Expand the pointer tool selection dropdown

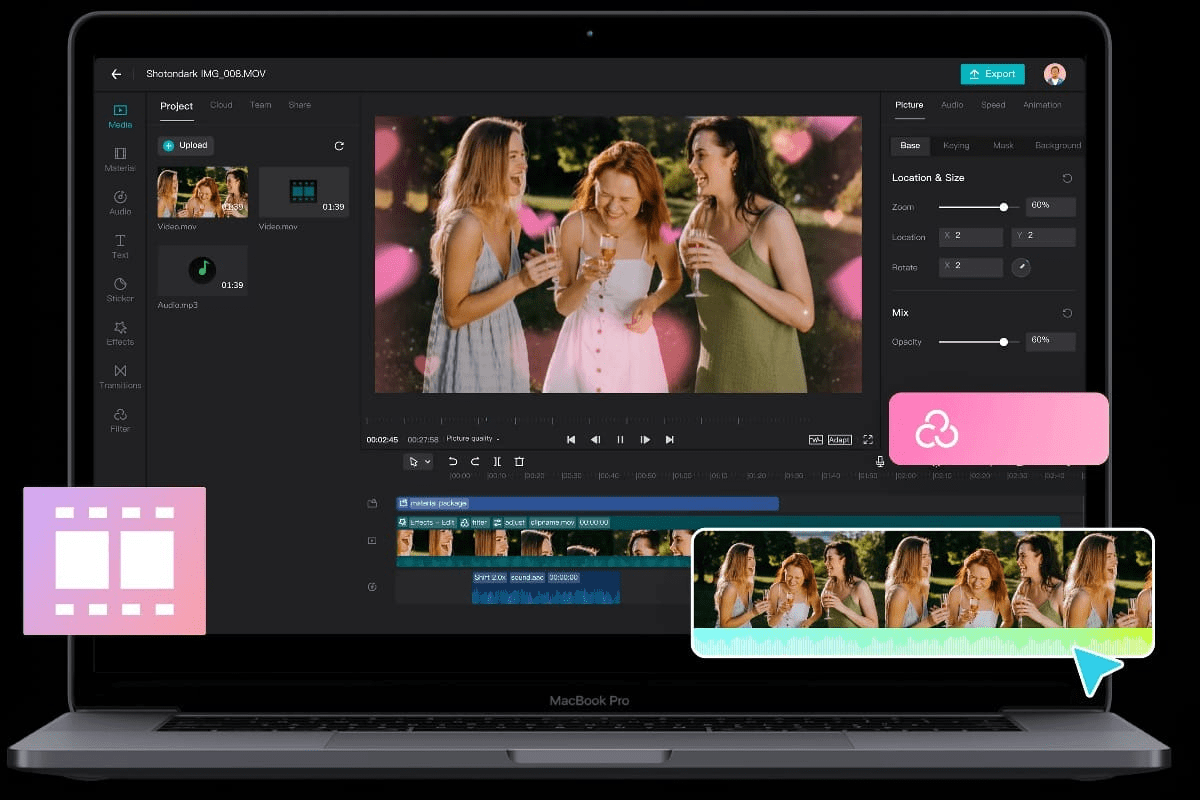coord(428,462)
